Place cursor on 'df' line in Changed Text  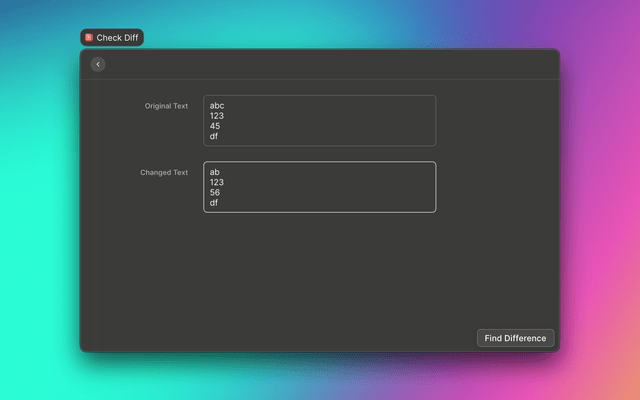tap(214, 203)
